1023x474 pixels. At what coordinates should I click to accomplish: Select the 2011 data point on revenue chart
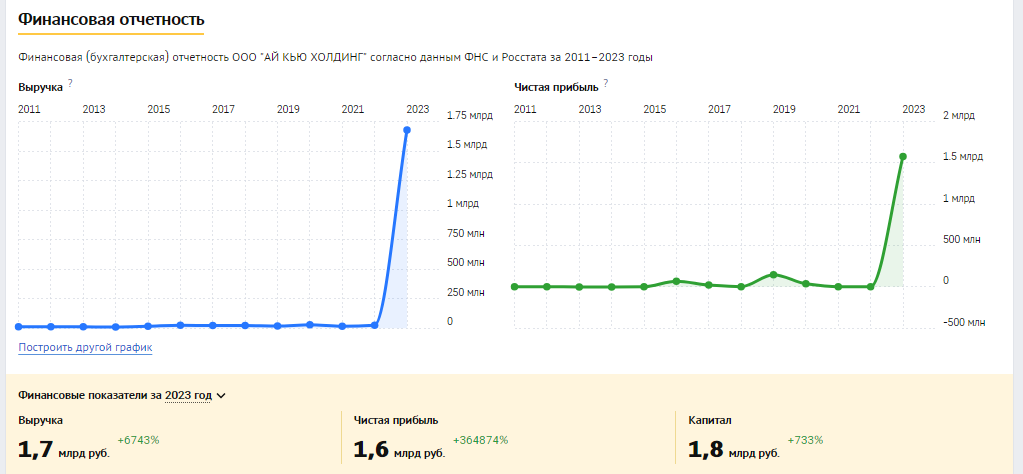[x=18, y=326]
